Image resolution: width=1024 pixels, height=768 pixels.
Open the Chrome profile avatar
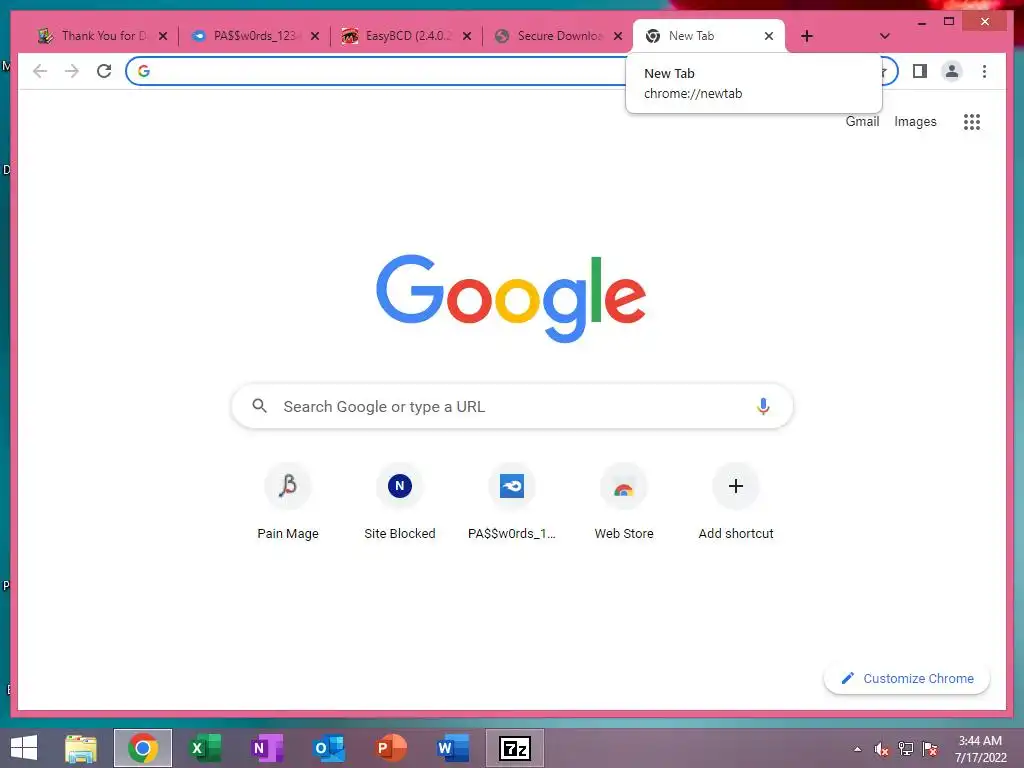(x=952, y=71)
